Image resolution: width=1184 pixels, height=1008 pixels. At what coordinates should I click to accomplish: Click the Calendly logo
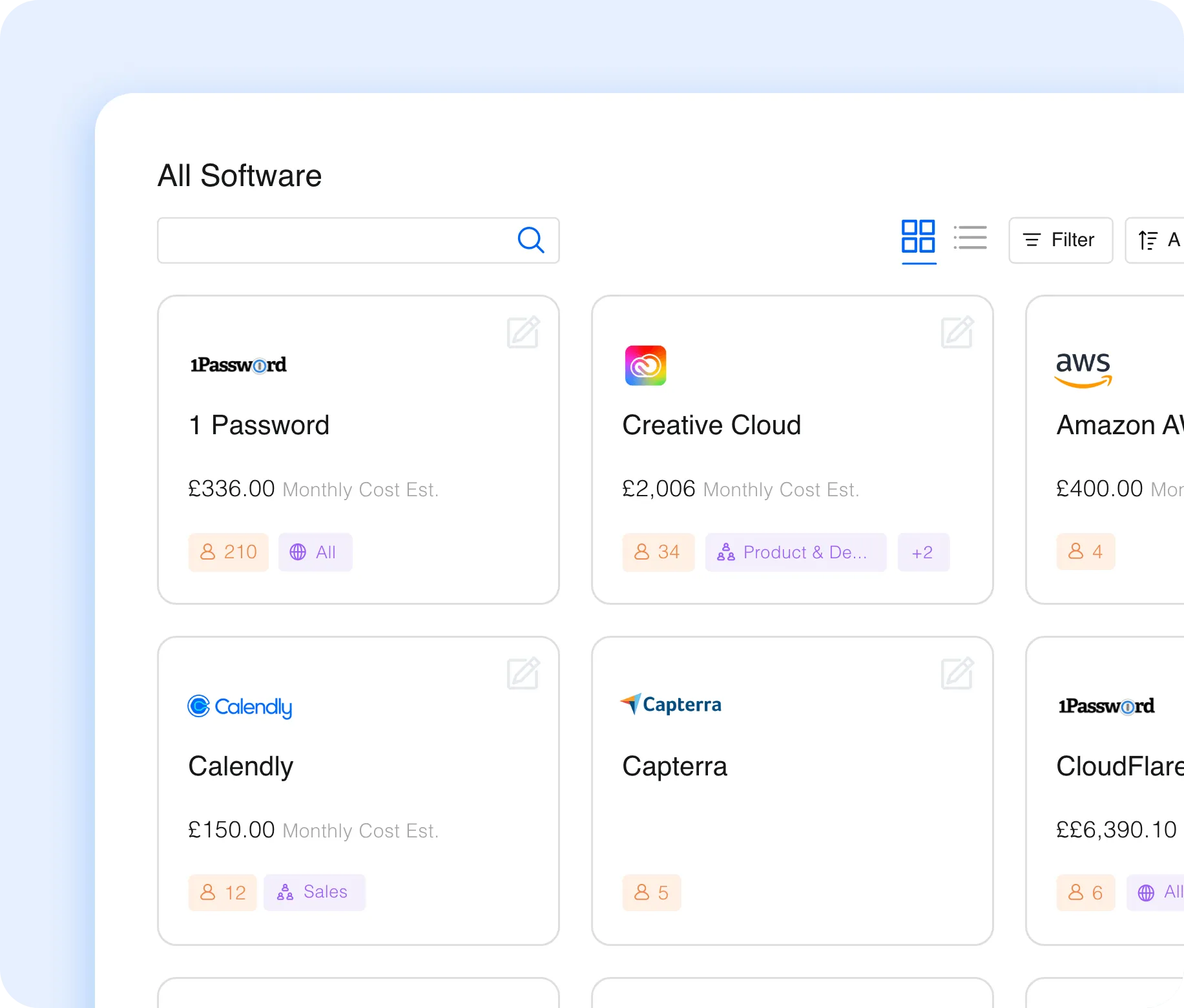[x=240, y=707]
